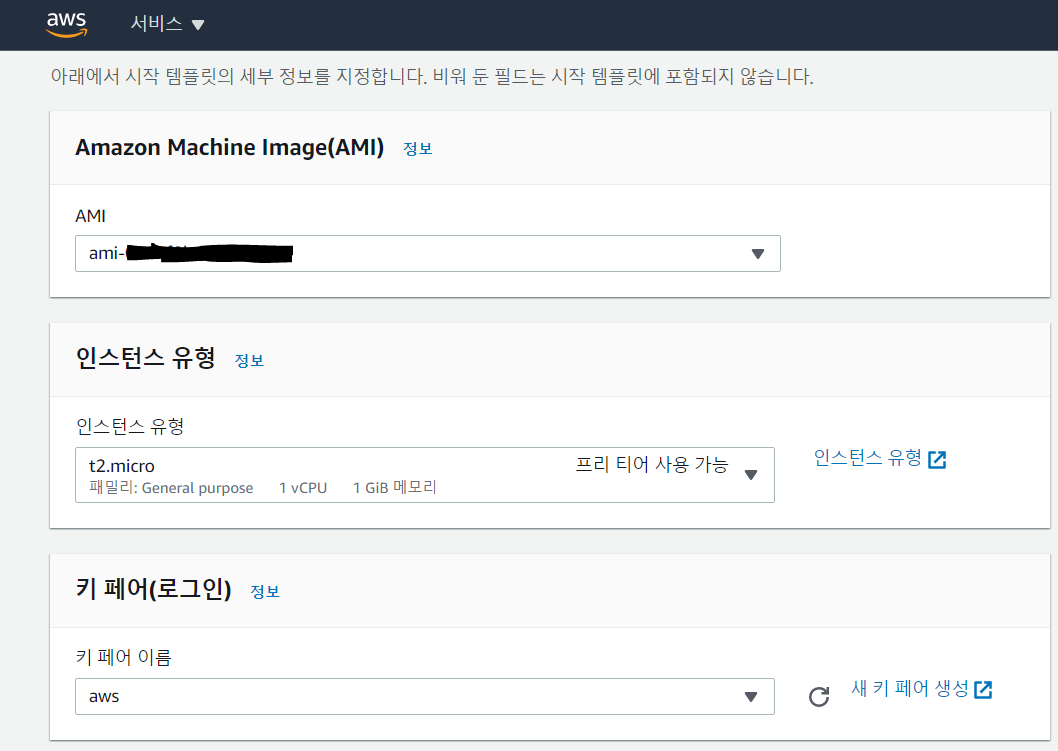Refresh the key pair list
This screenshot has width=1058, height=751.
point(819,697)
